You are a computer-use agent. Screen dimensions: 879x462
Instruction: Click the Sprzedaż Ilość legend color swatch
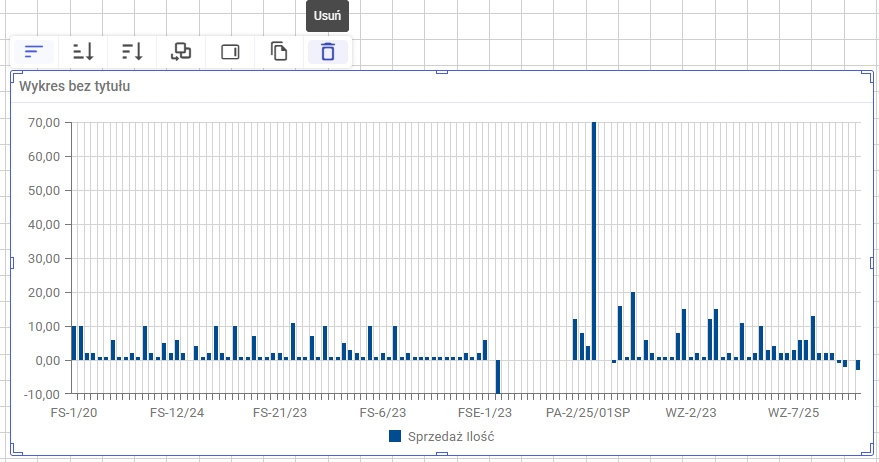pos(395,436)
